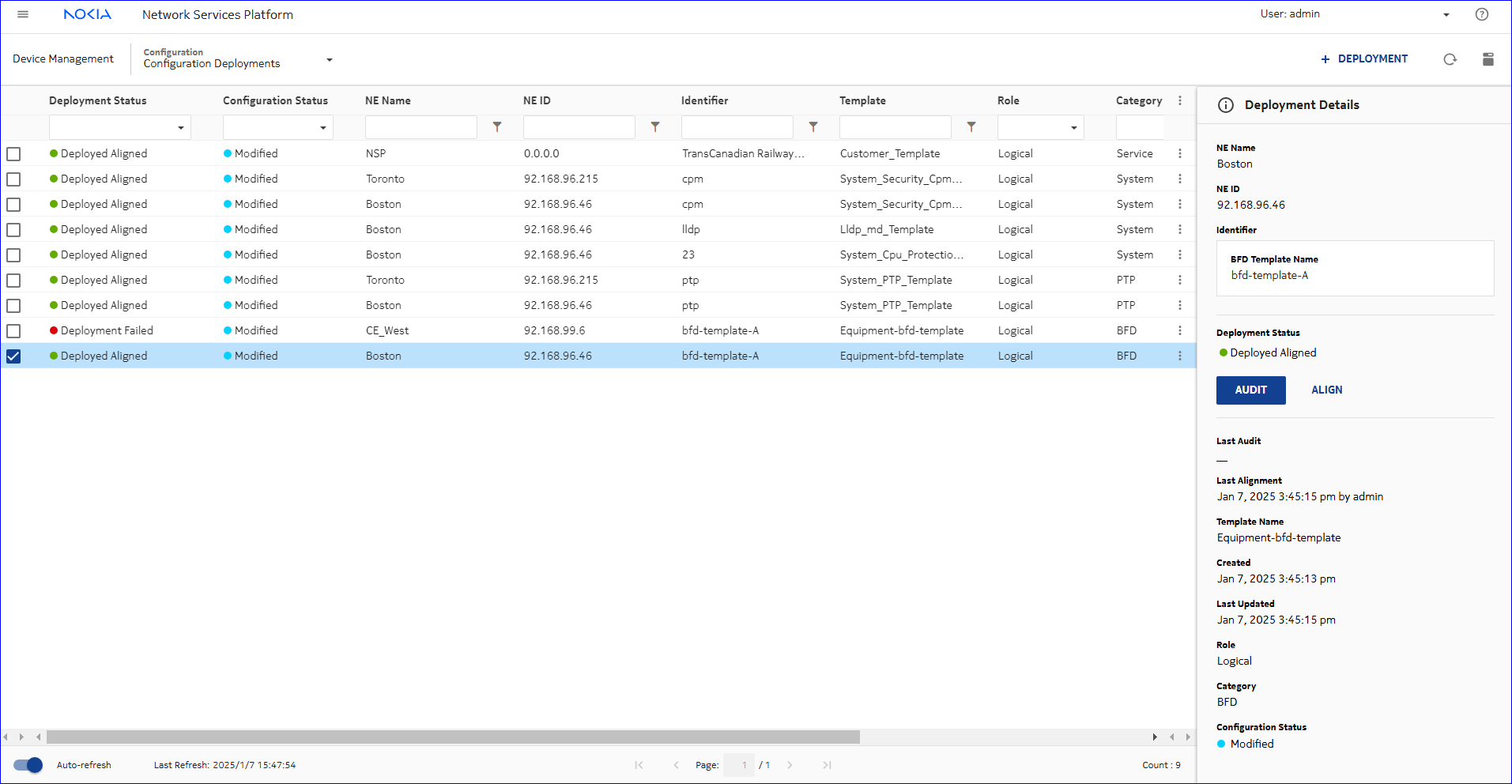
Task: Toggle the Auto-refresh switch
Action: 28,765
